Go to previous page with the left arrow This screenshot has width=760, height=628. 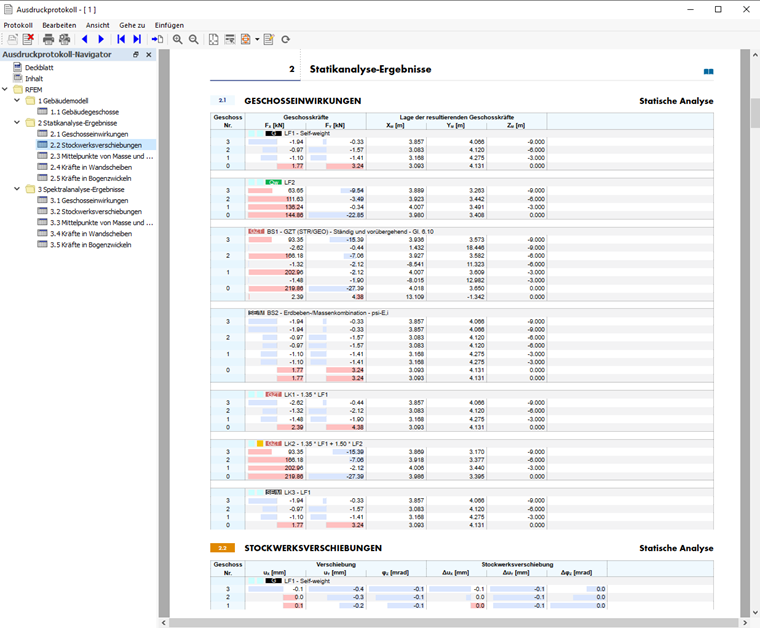(85, 39)
